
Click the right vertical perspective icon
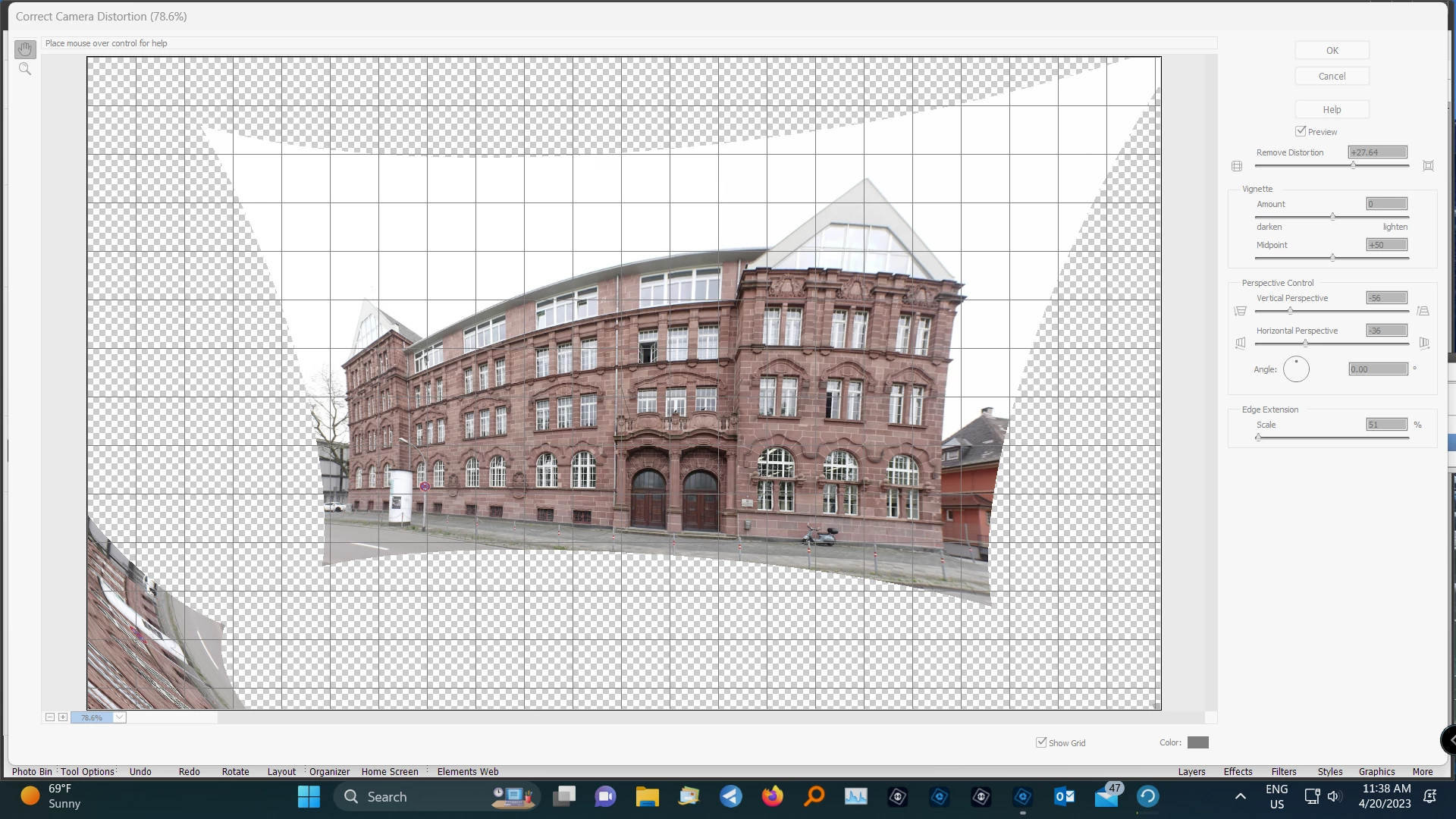[1423, 311]
